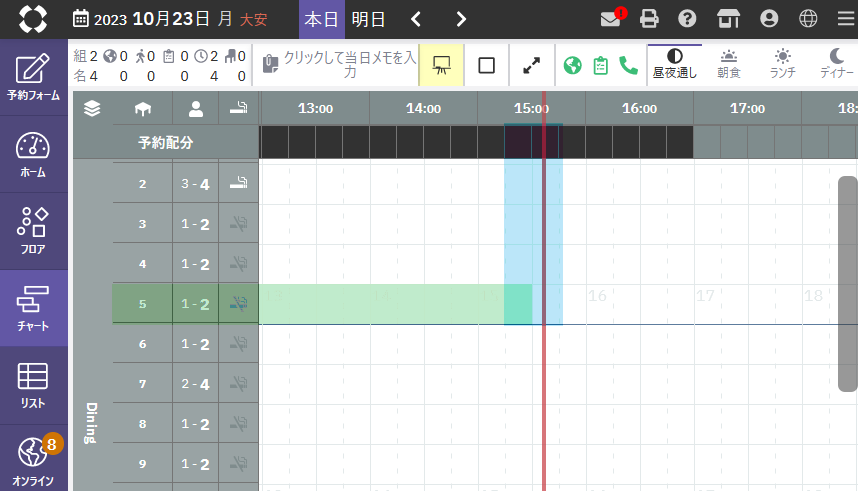Toggle the green phone reservation filter
The height and width of the screenshot is (491, 858).
coord(629,65)
